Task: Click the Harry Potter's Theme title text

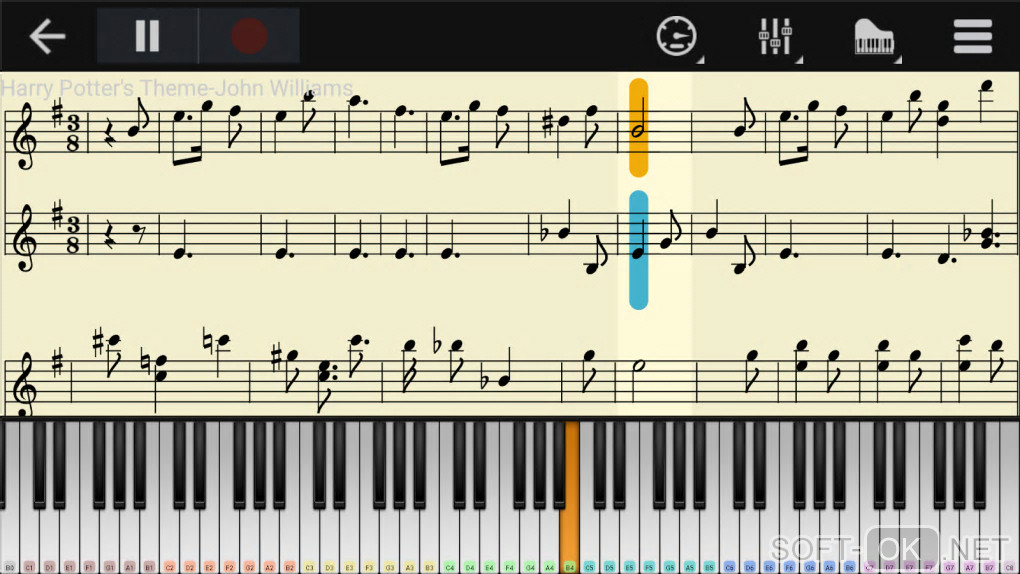Action: (x=177, y=88)
